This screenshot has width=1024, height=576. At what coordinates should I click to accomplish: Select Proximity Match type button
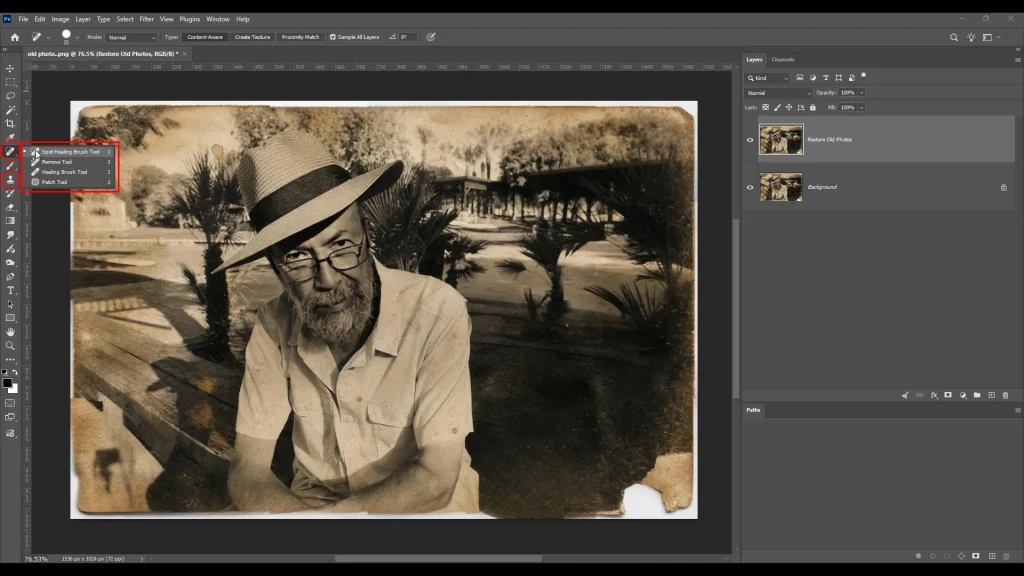[x=300, y=37]
